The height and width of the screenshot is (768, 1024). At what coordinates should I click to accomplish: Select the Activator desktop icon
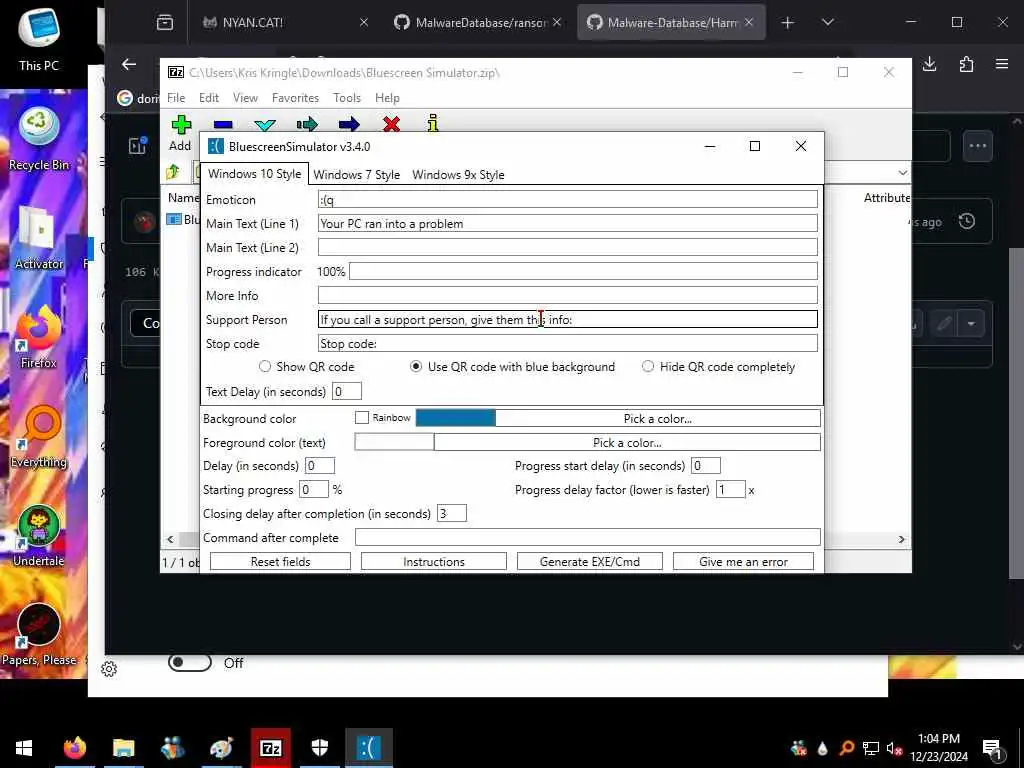39,238
